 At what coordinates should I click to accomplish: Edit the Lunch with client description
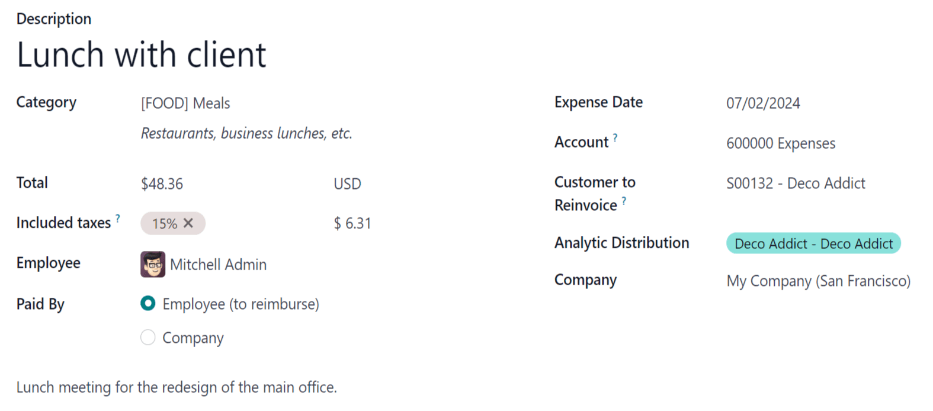coord(142,55)
